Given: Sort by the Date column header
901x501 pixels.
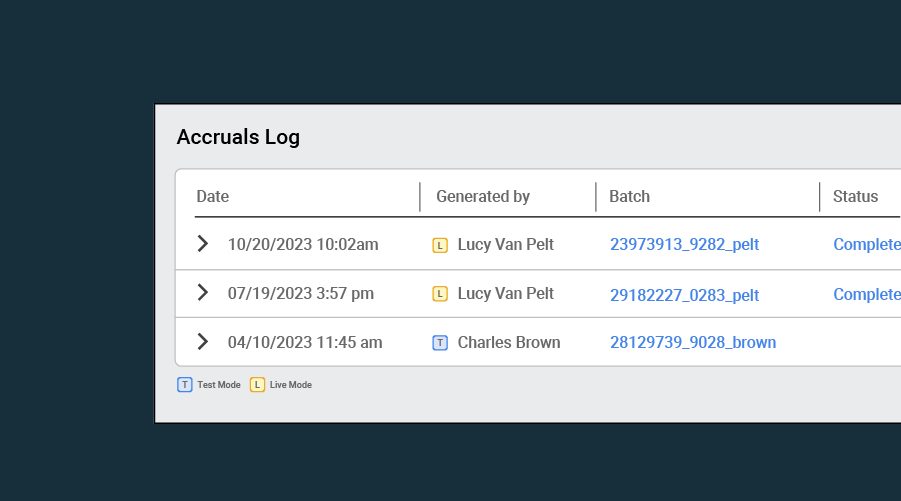Looking at the screenshot, I should 213,197.
